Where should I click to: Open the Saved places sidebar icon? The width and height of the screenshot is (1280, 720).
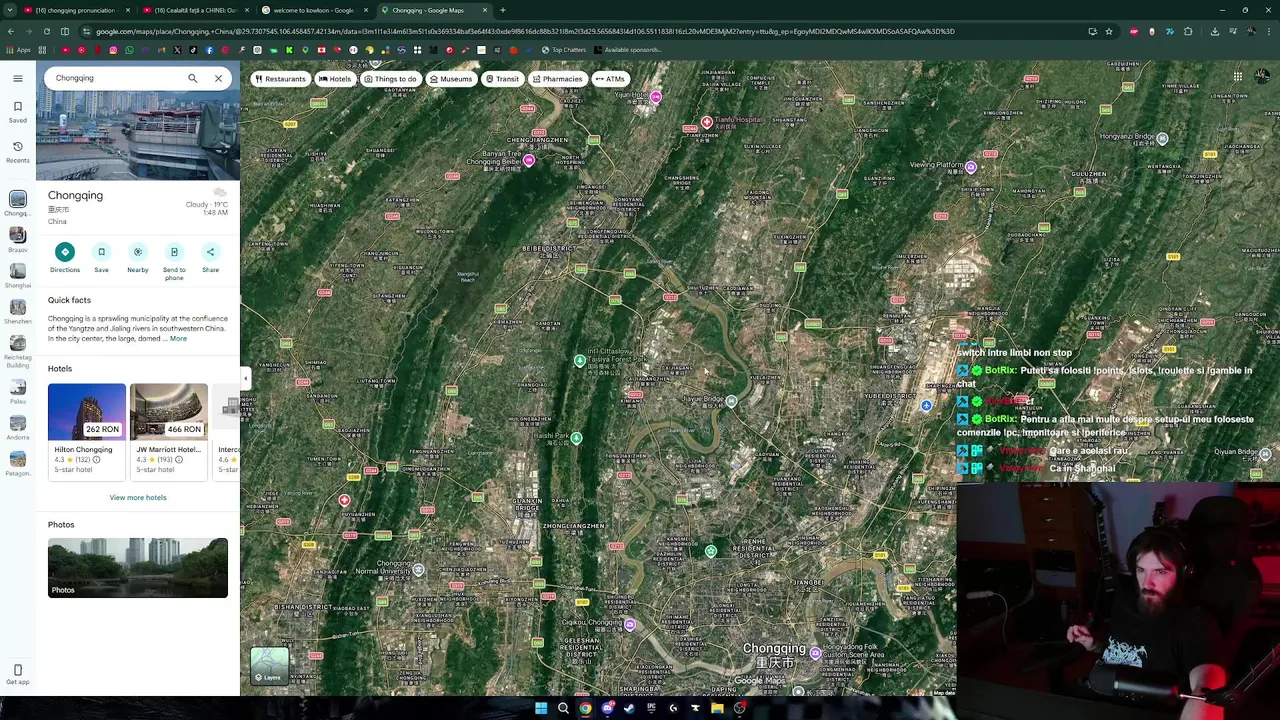click(17, 111)
